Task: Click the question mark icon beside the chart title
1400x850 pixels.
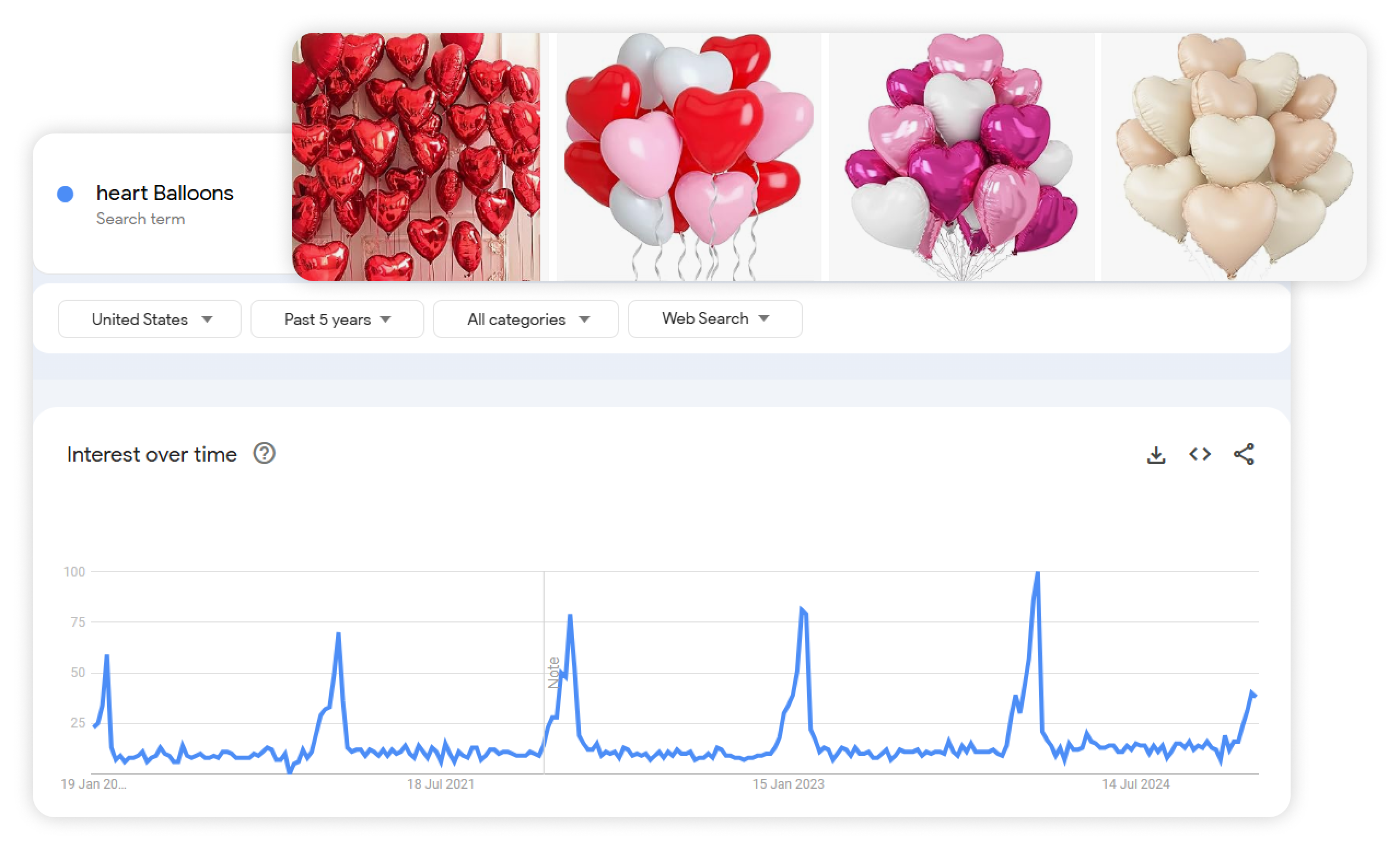Action: pyautogui.click(x=264, y=453)
